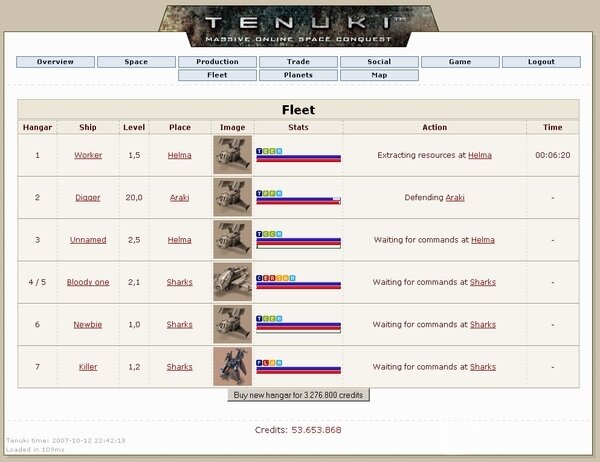Viewport: 600px width, 462px height.
Task: Follow Helma link in 'Extracting resources' action
Action: pyautogui.click(x=480, y=155)
